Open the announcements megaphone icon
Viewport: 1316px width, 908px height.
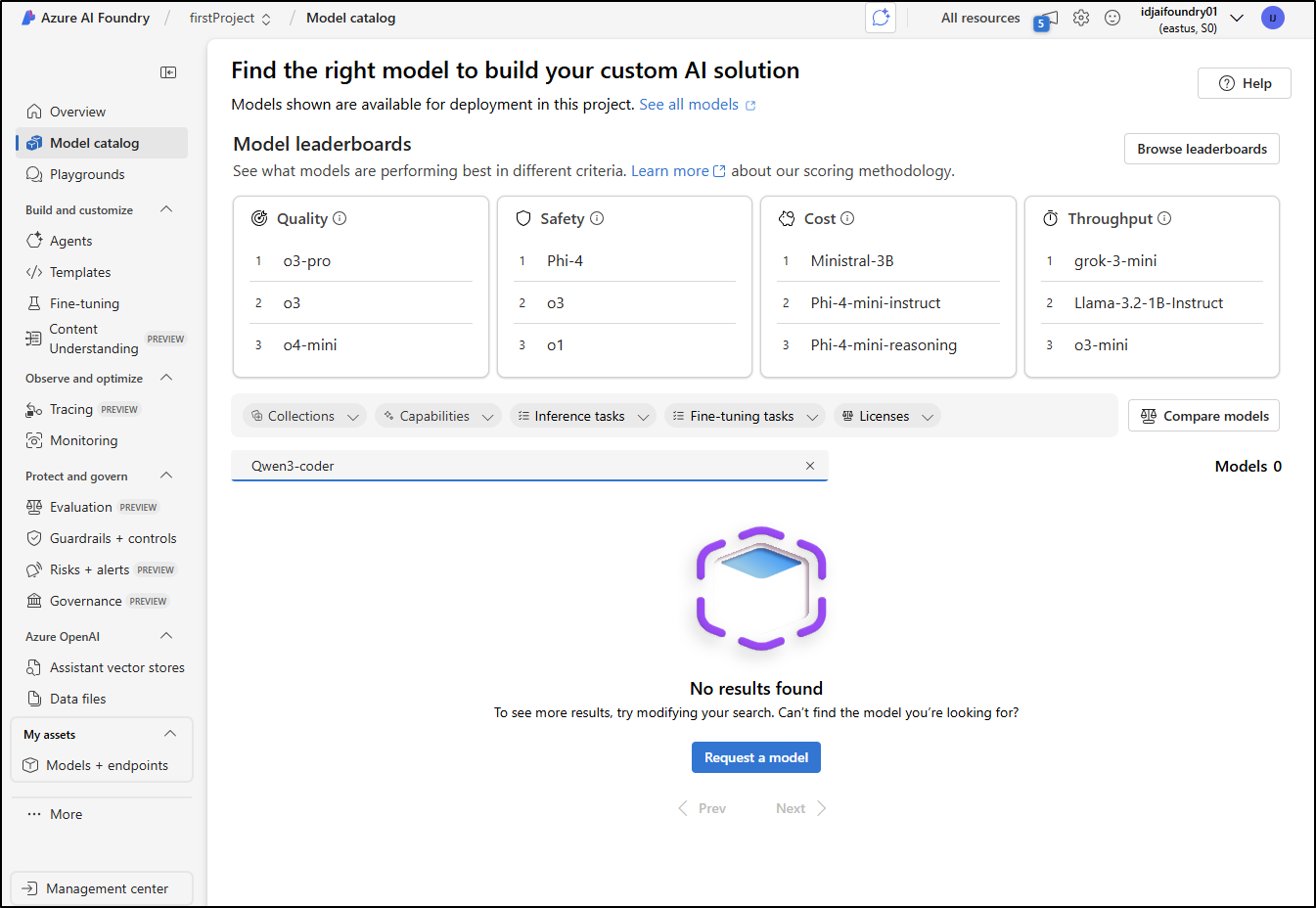[1045, 20]
